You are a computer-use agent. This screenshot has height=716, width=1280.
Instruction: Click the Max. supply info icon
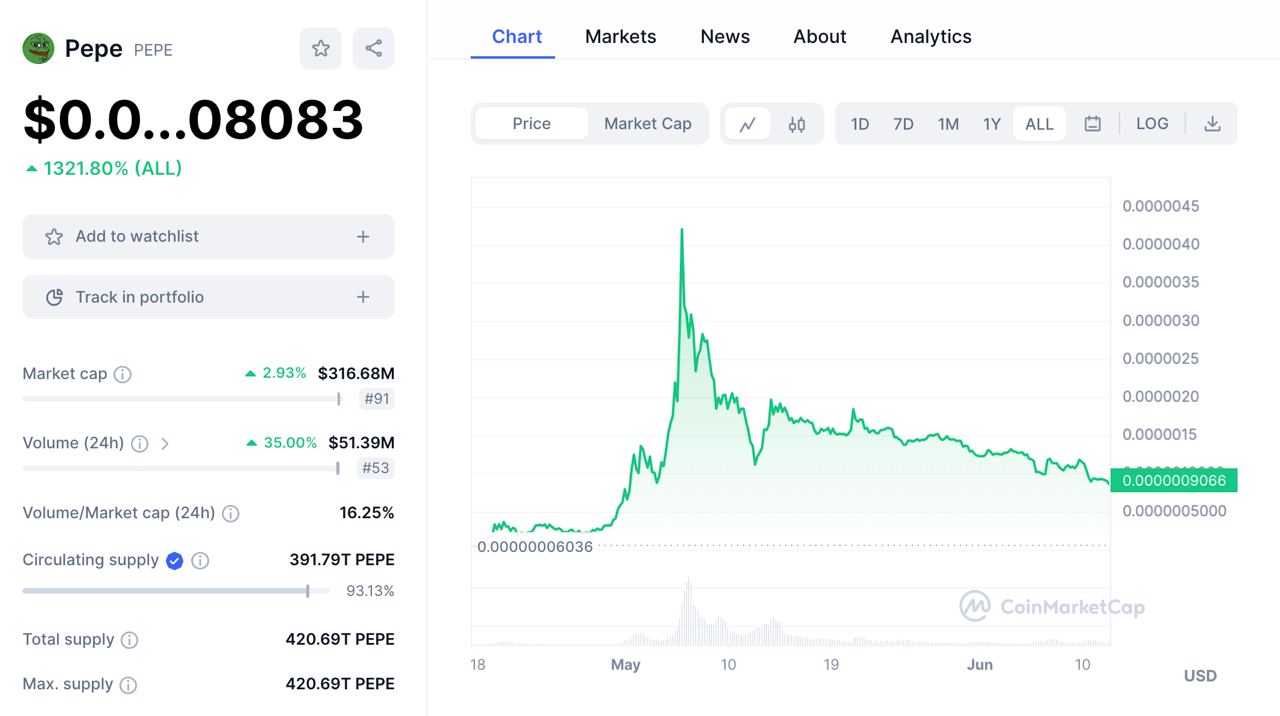pyautogui.click(x=128, y=685)
